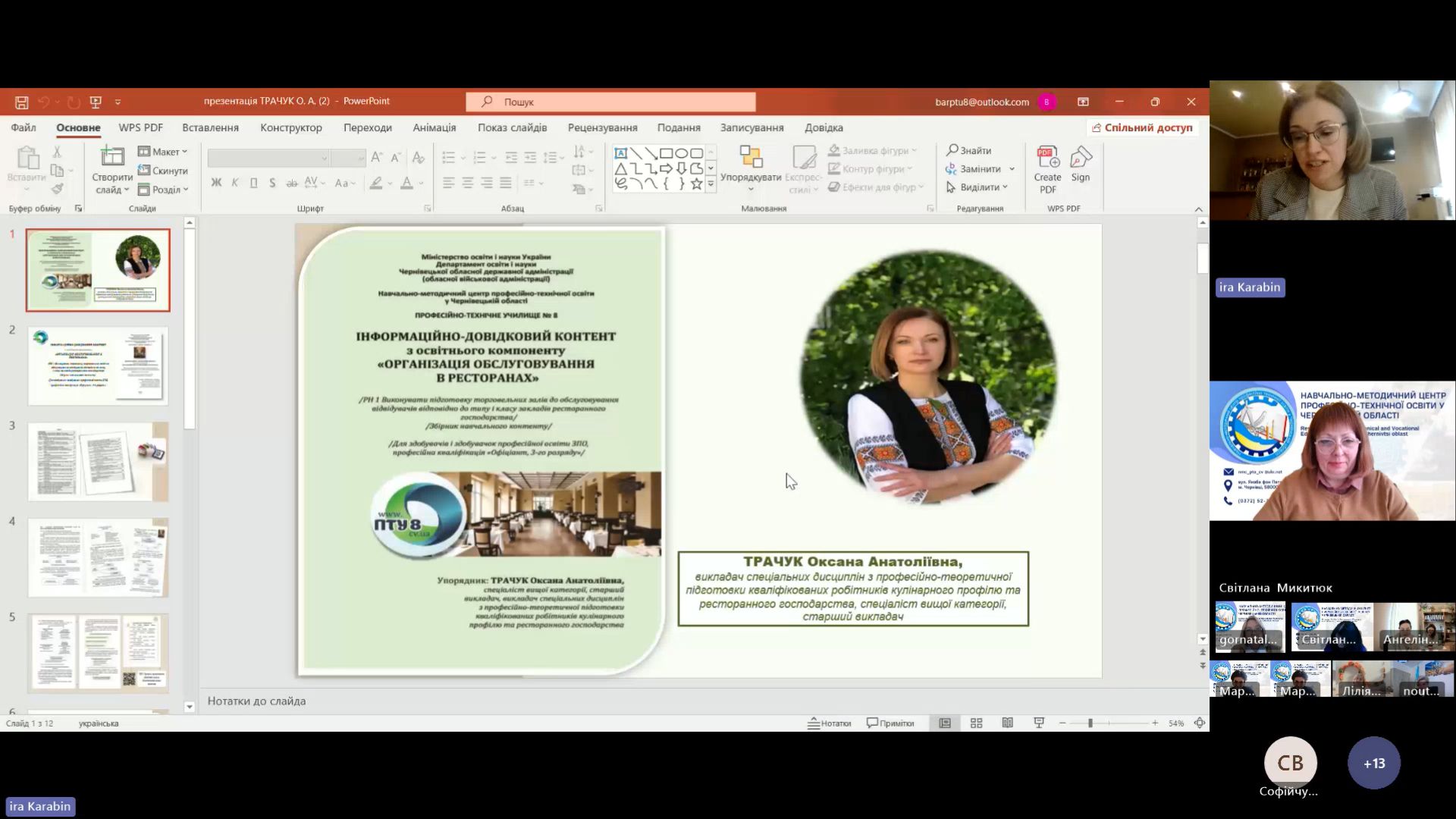The height and width of the screenshot is (819, 1456).
Task: Open the Виділити select dropdown
Action: [x=977, y=187]
